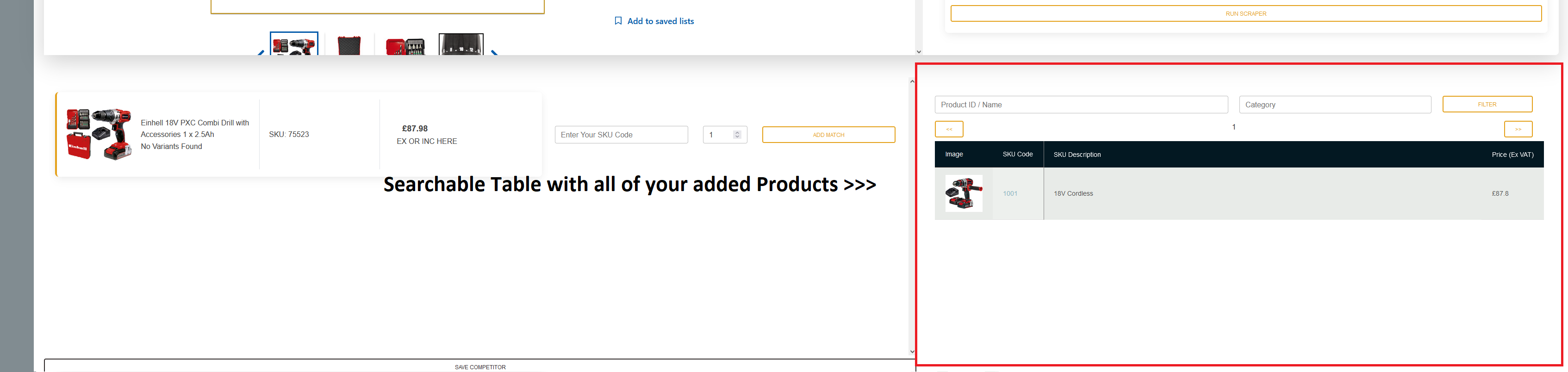Click the gallery next arrow

[494, 53]
